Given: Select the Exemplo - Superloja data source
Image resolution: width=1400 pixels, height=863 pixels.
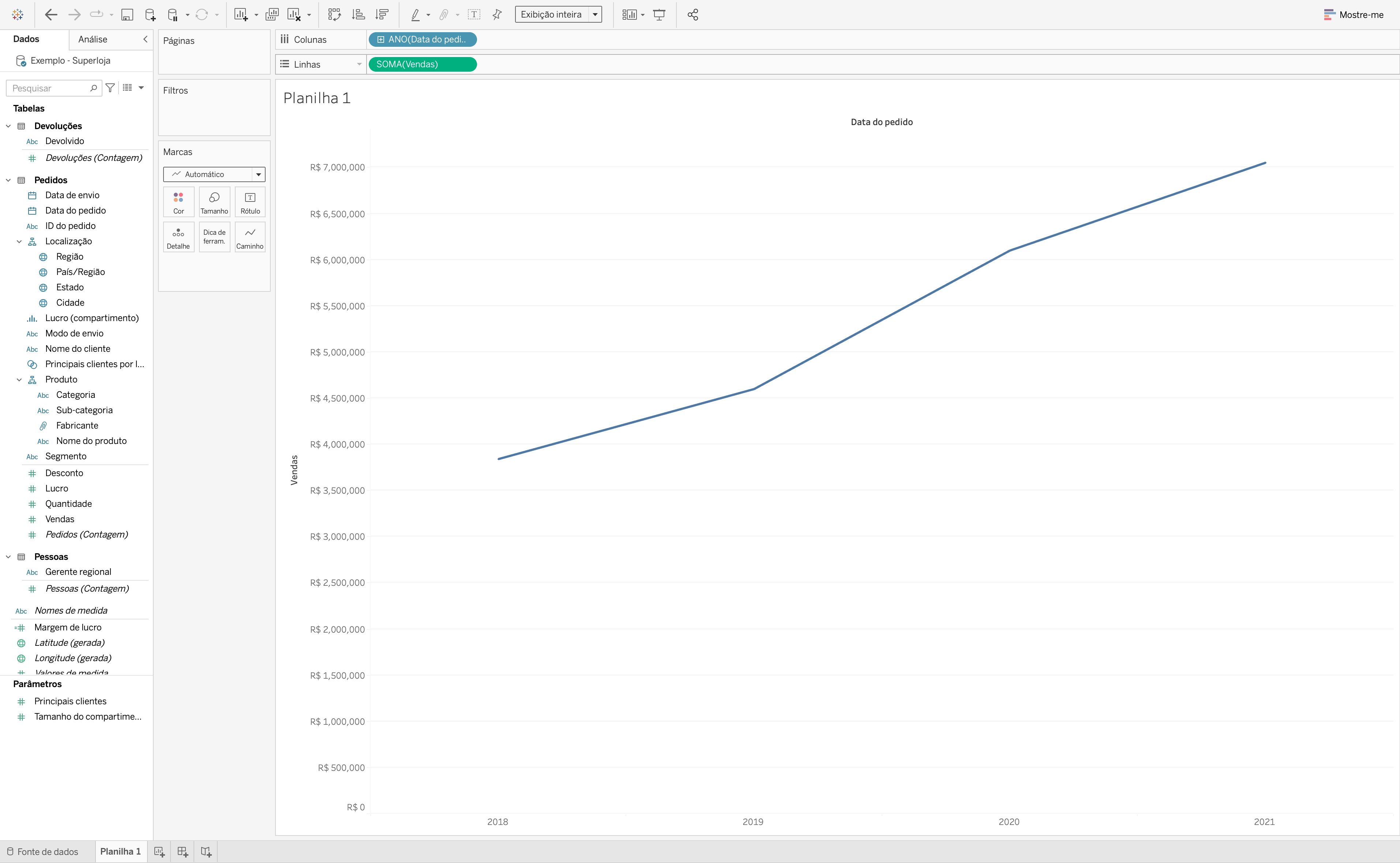Looking at the screenshot, I should pos(70,60).
